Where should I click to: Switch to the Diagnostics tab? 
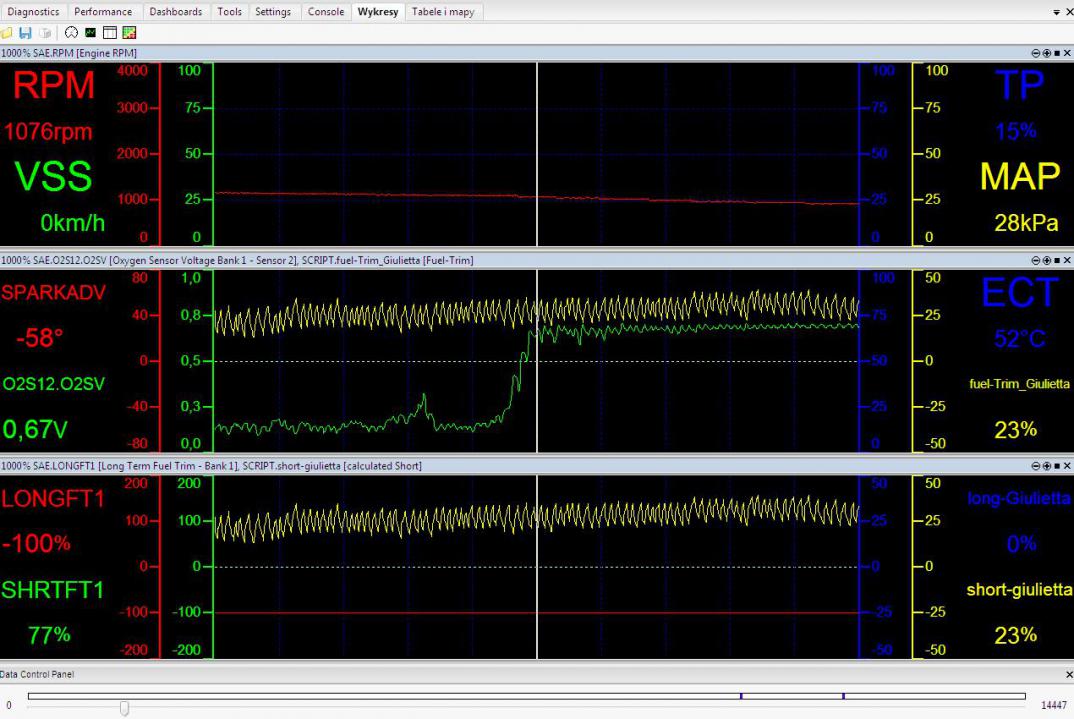click(x=33, y=12)
